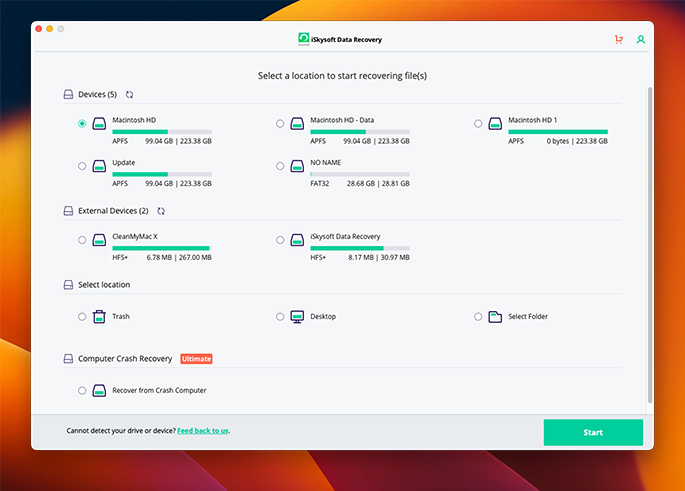Screen dimensions: 685x491
Task: Click the External Devices section header icon
Action: [x=69, y=211]
